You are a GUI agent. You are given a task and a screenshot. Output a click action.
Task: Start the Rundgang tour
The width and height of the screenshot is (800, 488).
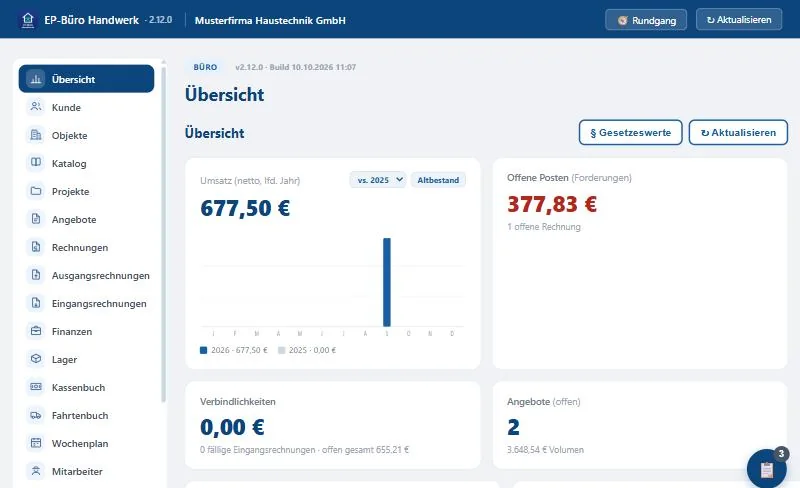pyautogui.click(x=646, y=20)
